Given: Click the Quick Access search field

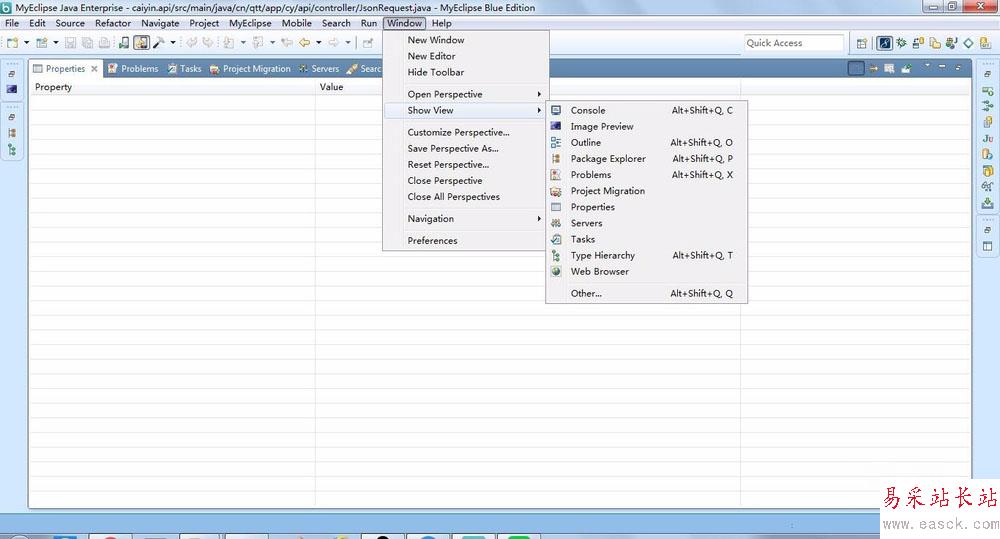Looking at the screenshot, I should 793,43.
